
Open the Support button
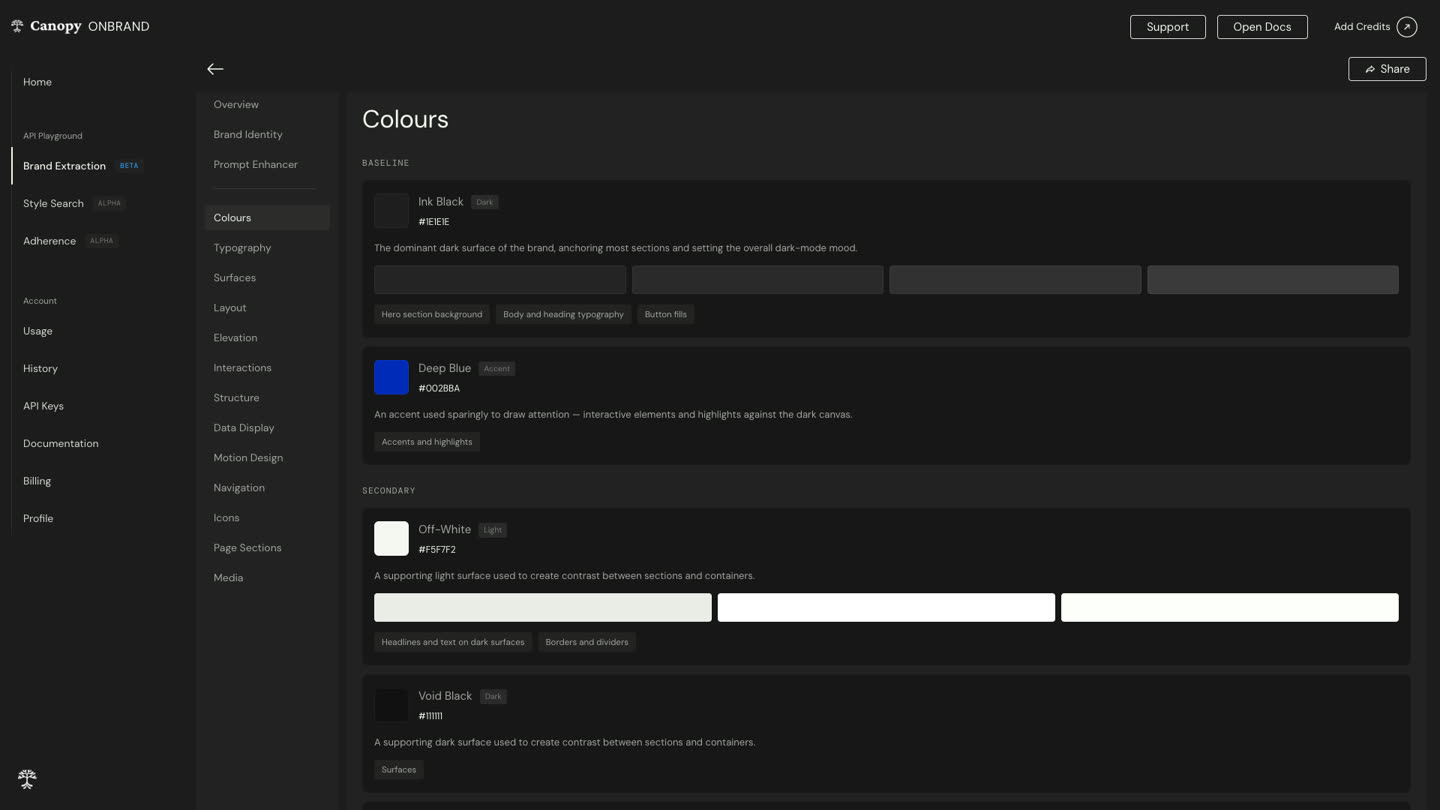(1167, 27)
